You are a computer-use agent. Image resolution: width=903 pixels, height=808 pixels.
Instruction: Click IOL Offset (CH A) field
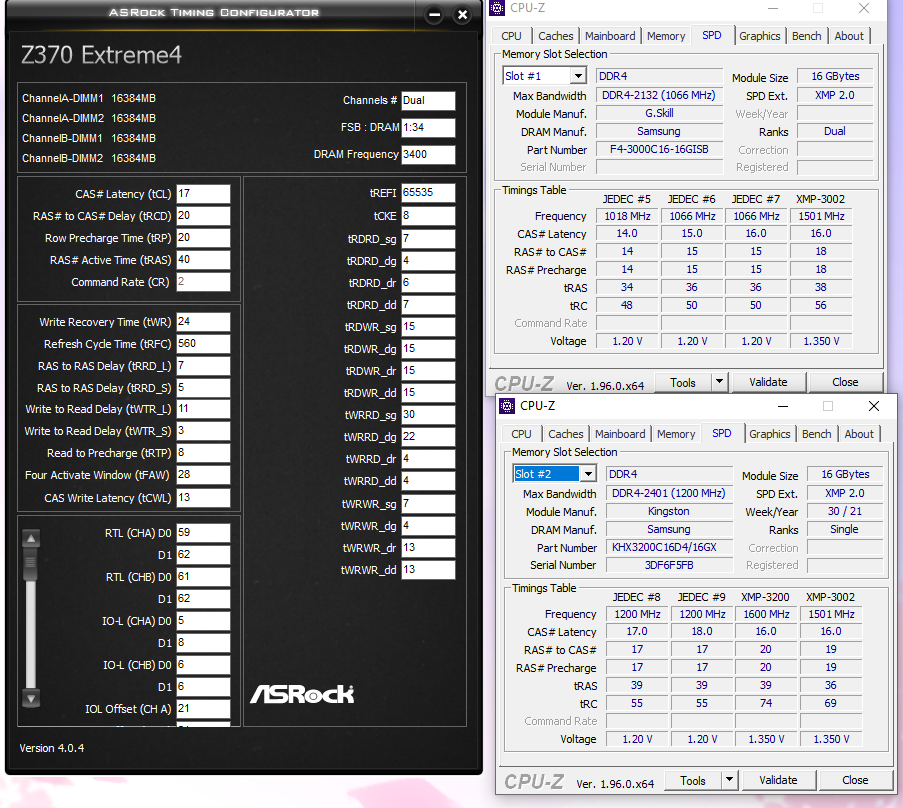tap(203, 708)
